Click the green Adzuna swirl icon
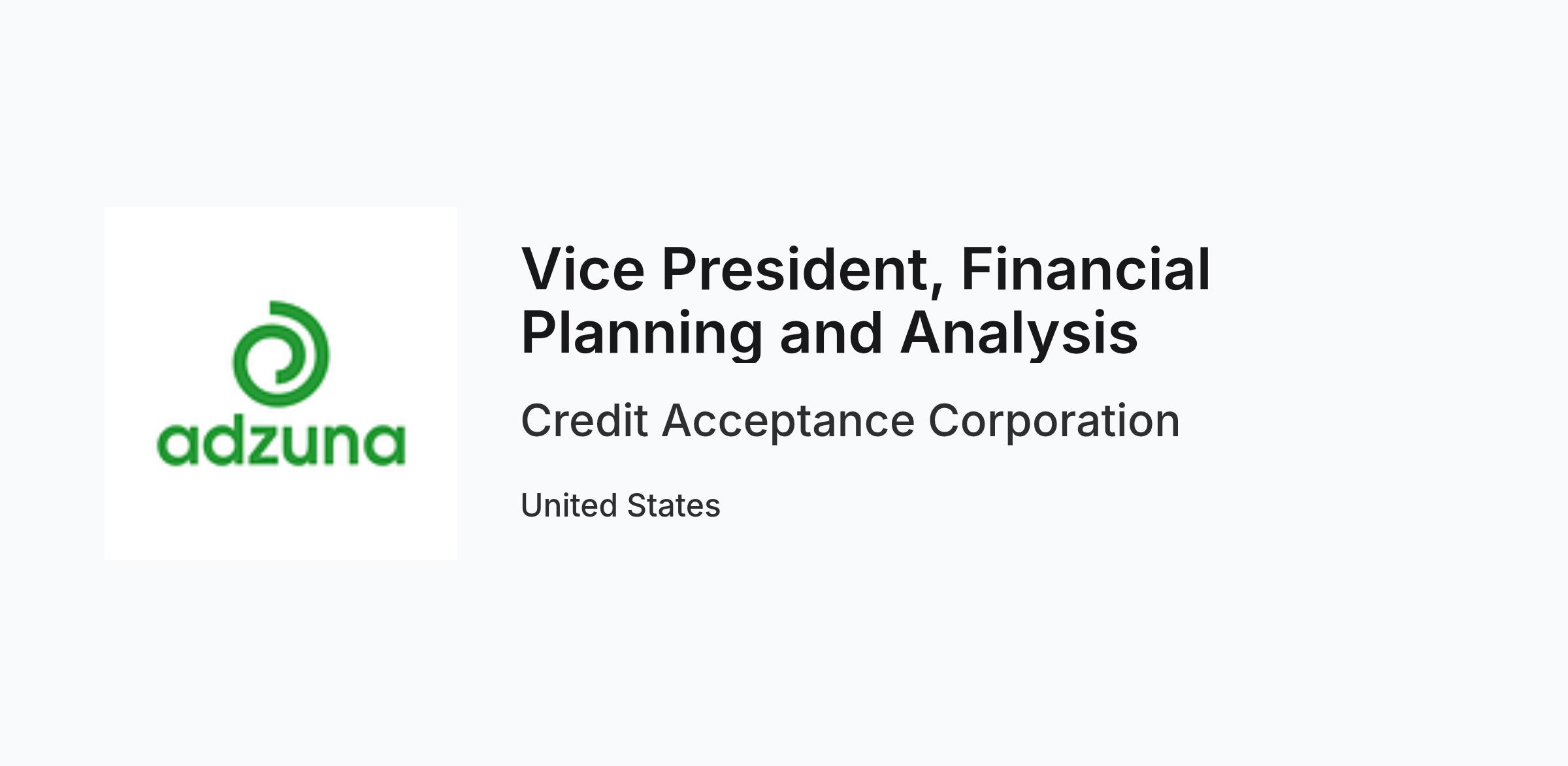Image resolution: width=1568 pixels, height=766 pixels. (x=281, y=353)
